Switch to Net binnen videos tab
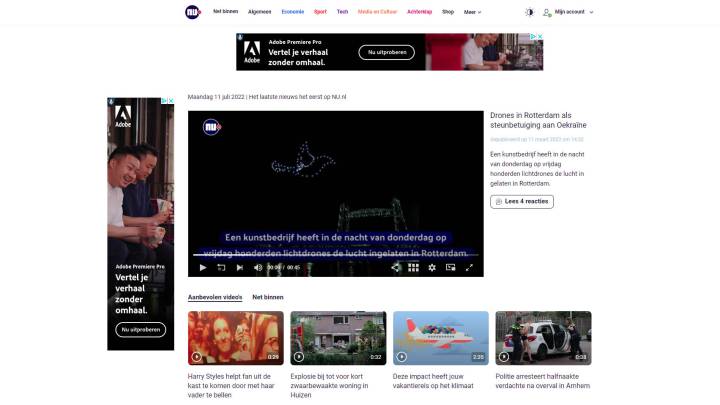This screenshot has height=405, width=720. tap(267, 297)
